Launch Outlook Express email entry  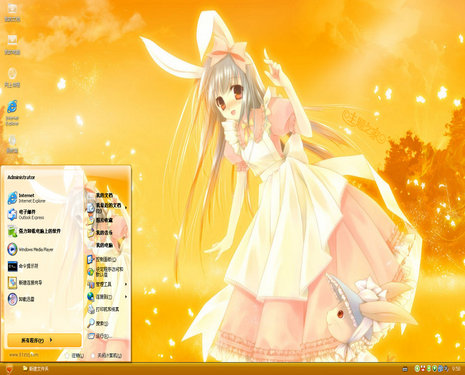point(26,214)
